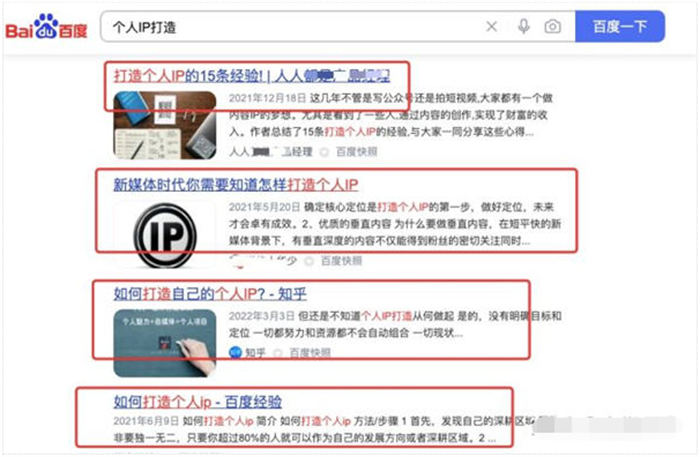Click the IP logo thumbnail
This screenshot has height=457, width=700.
(165, 235)
